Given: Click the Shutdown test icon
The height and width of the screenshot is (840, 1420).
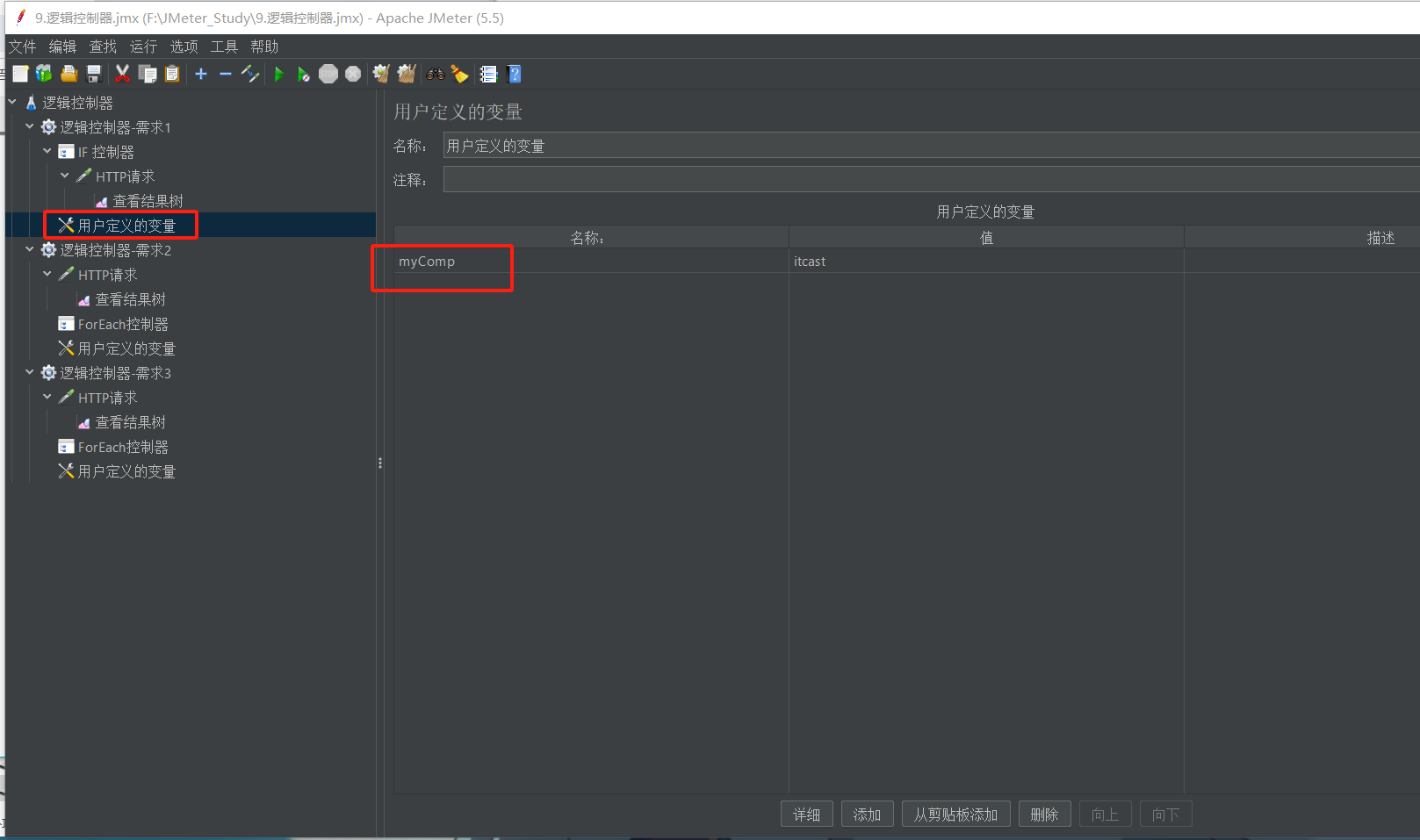Looking at the screenshot, I should coord(353,74).
